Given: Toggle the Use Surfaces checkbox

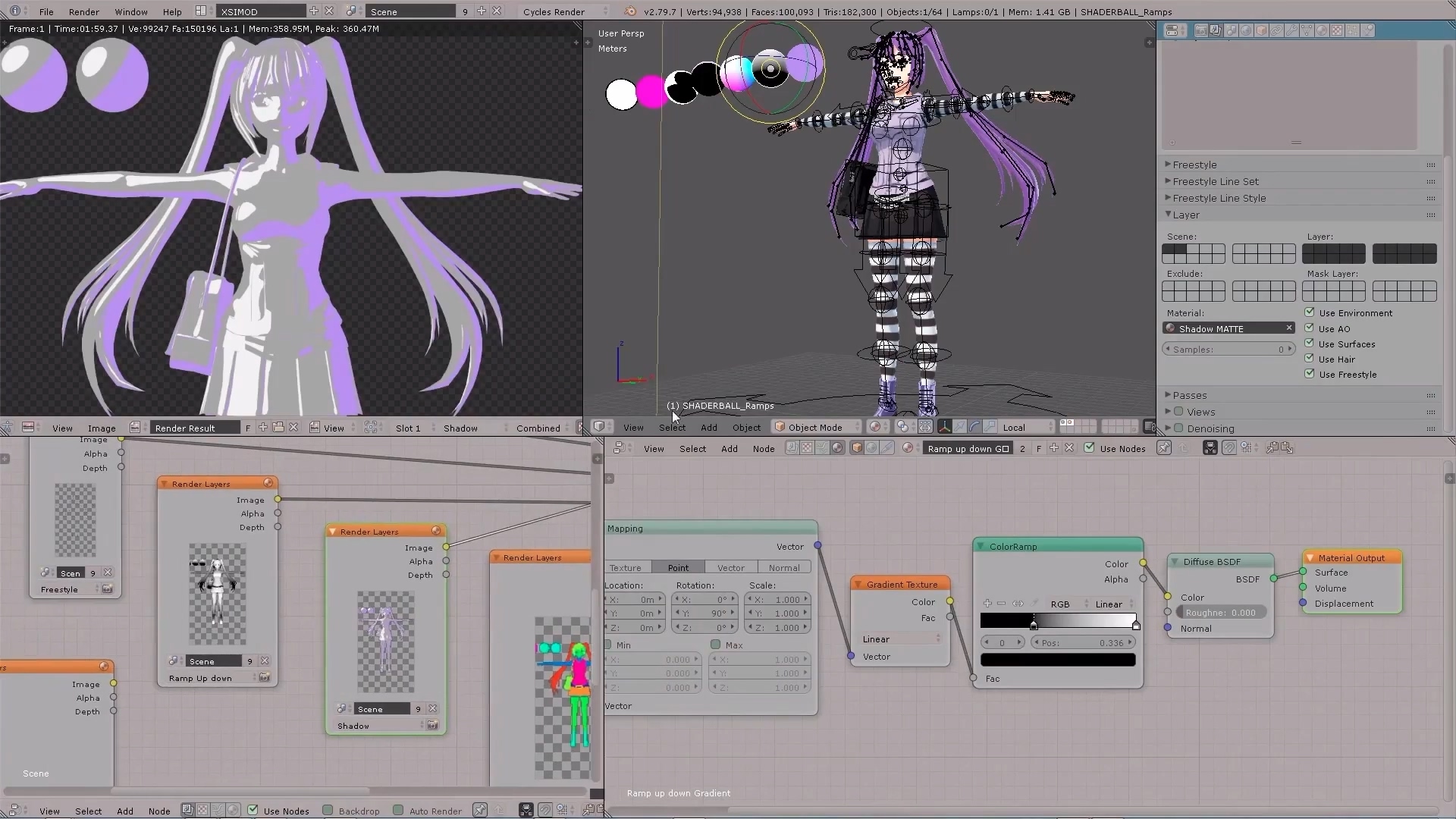Looking at the screenshot, I should point(1310,343).
